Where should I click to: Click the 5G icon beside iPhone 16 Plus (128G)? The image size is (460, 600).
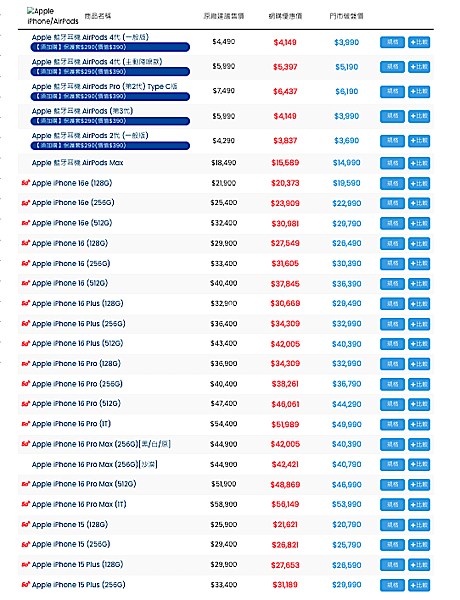26,303
